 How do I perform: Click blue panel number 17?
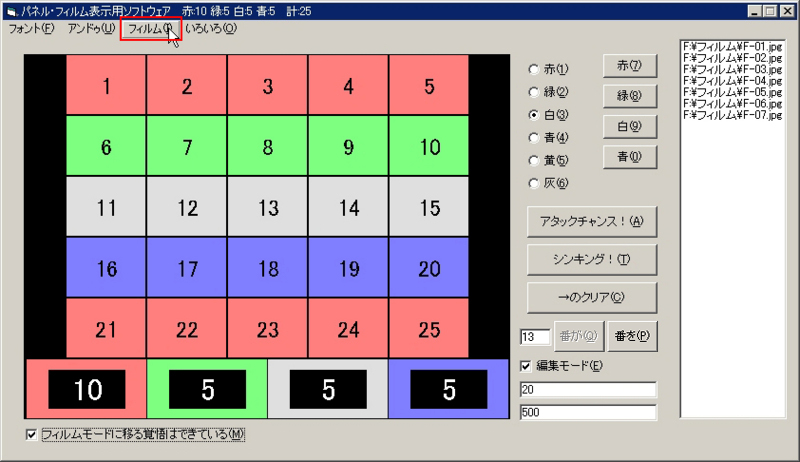pos(187,267)
